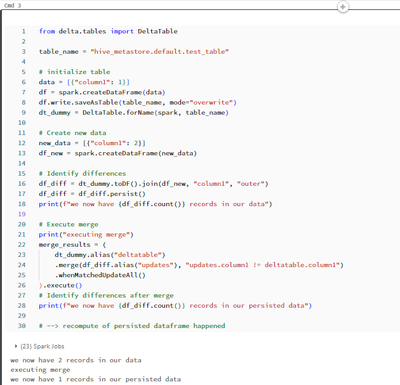Click the df_new = spark.createDataFrame line
400x385 pixels.
click(118, 153)
